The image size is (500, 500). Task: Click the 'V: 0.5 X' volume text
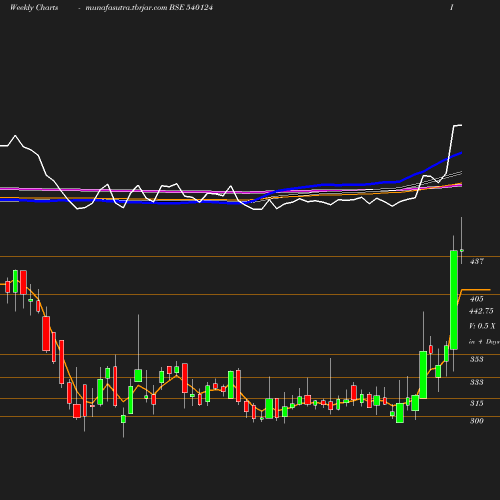[x=482, y=326]
